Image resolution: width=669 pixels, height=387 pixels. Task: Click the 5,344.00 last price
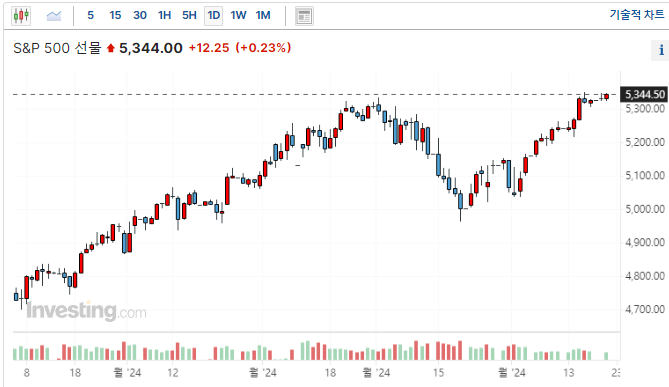pos(151,48)
